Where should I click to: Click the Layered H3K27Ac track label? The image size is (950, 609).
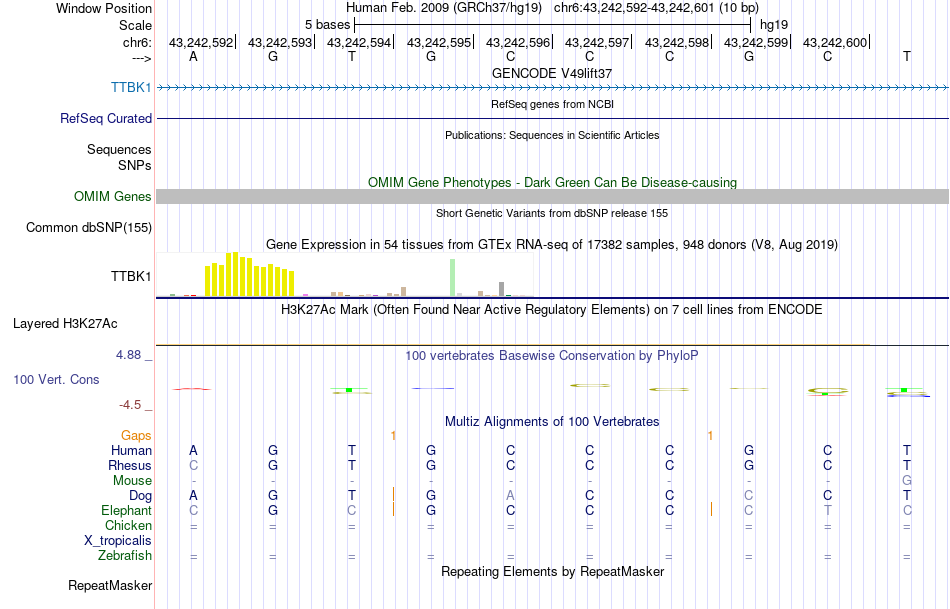click(x=65, y=324)
